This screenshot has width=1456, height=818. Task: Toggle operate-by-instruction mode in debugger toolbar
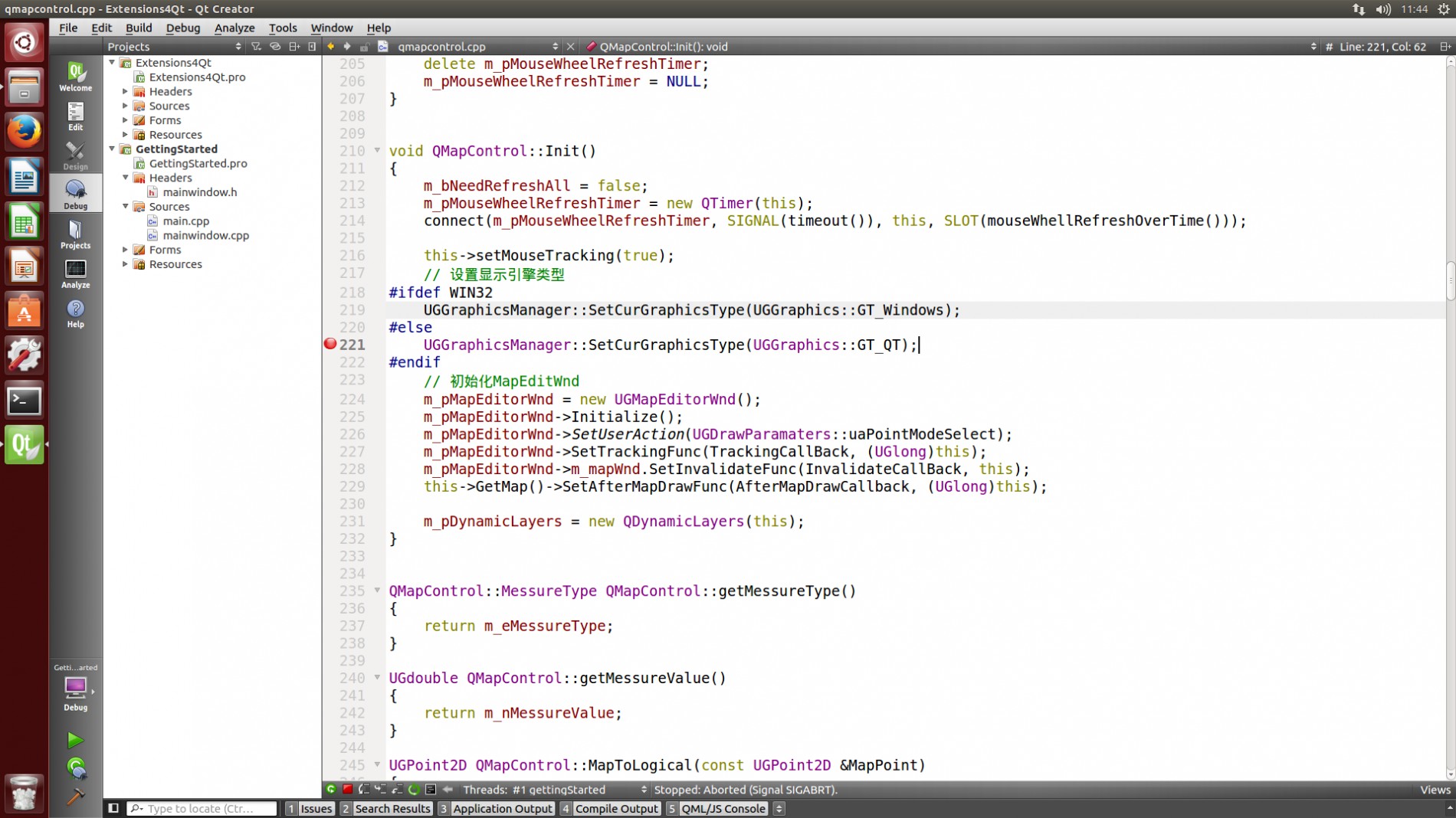click(x=431, y=789)
